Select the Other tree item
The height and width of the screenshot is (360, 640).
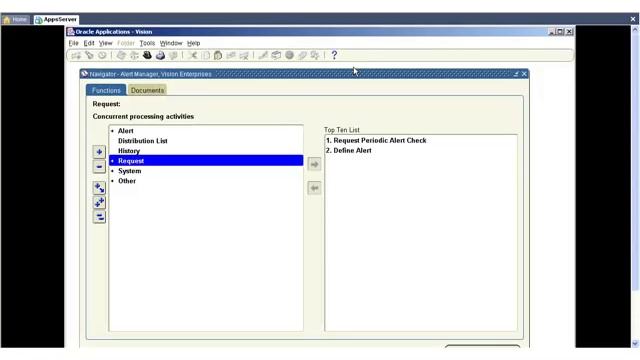[x=127, y=181]
